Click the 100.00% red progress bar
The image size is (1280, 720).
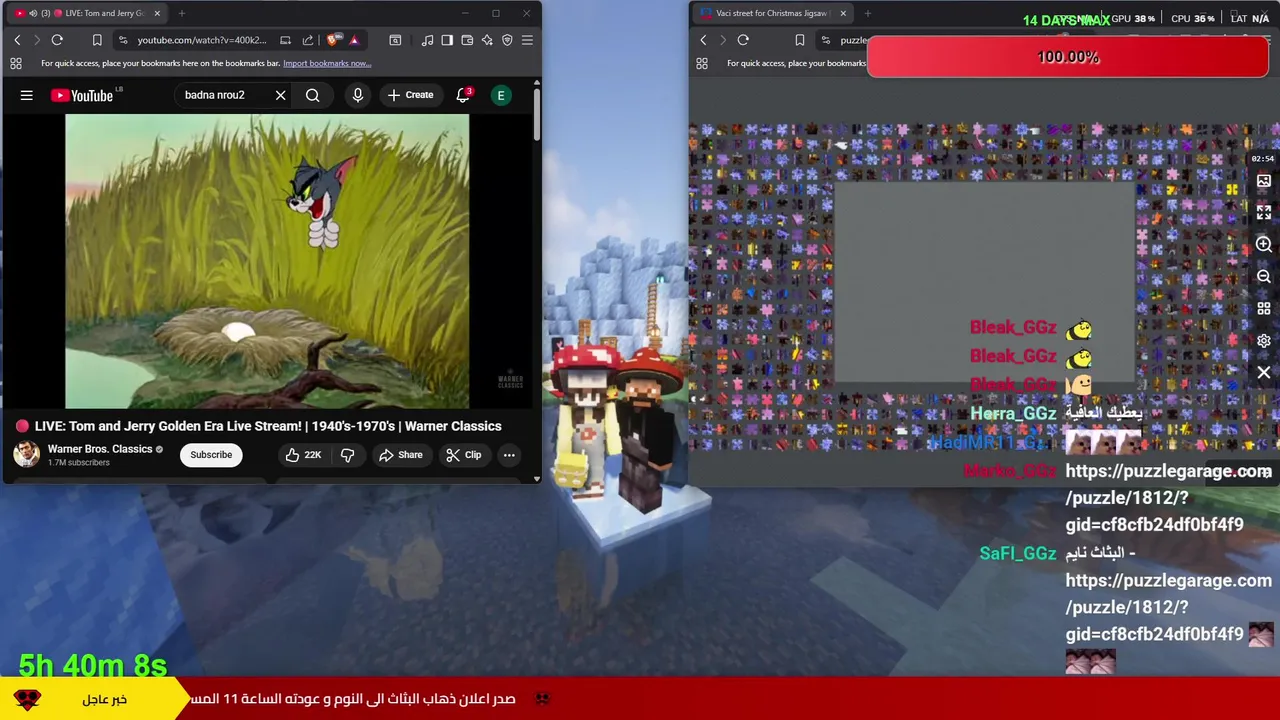[1068, 58]
